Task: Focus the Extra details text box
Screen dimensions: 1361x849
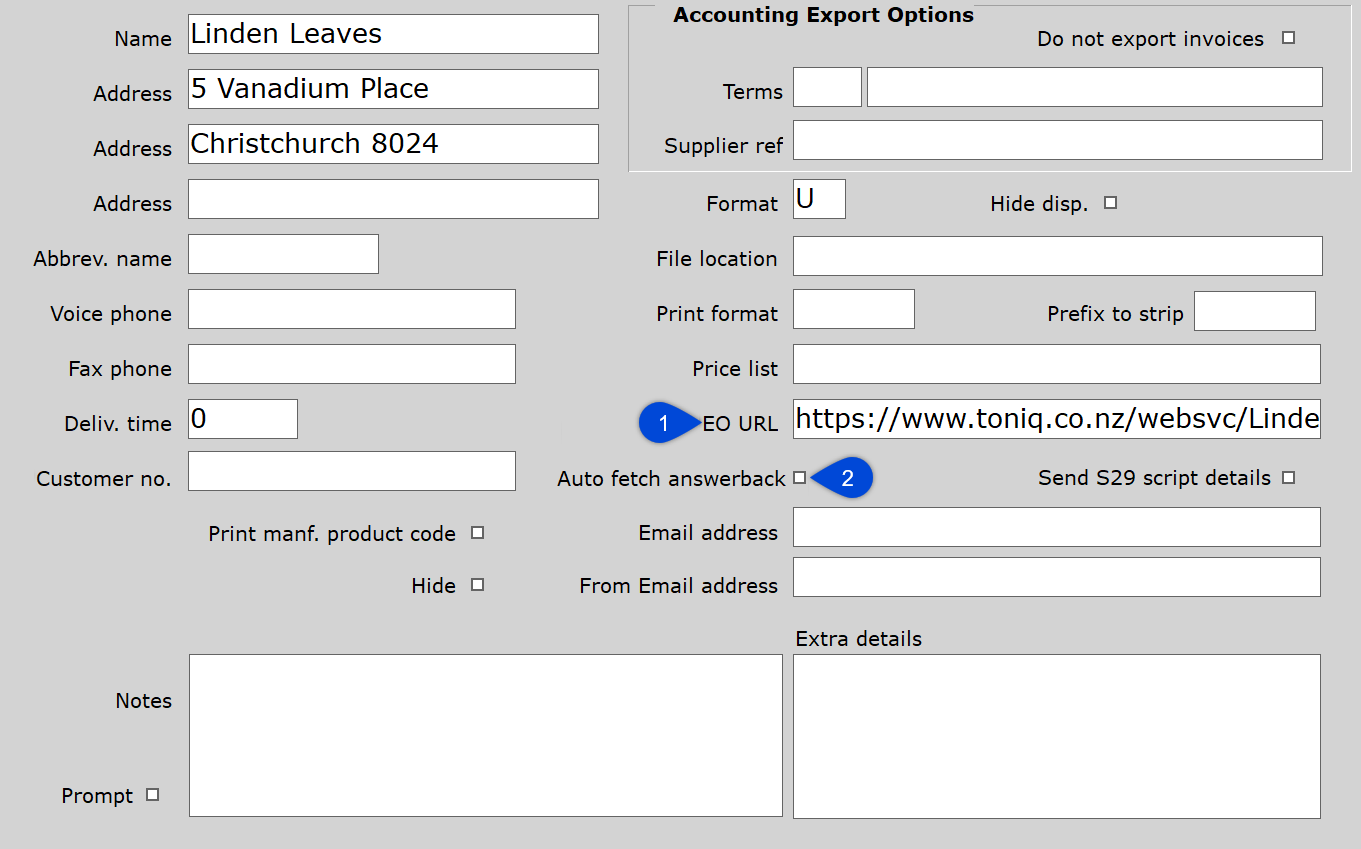Action: 1056,735
